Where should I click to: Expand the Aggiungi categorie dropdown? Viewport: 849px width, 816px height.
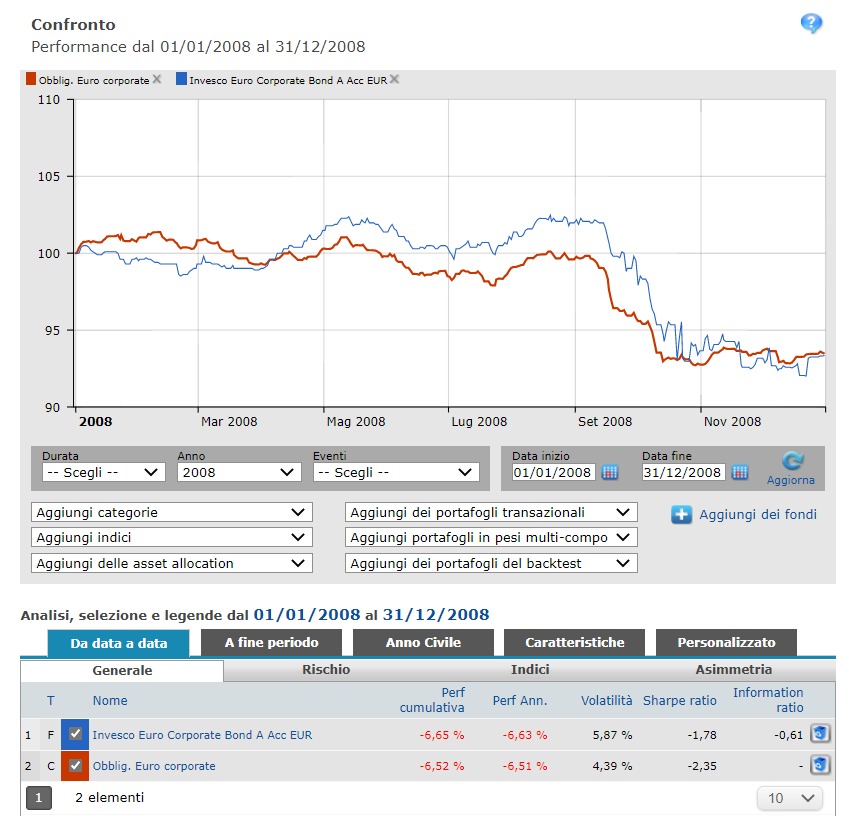(171, 512)
